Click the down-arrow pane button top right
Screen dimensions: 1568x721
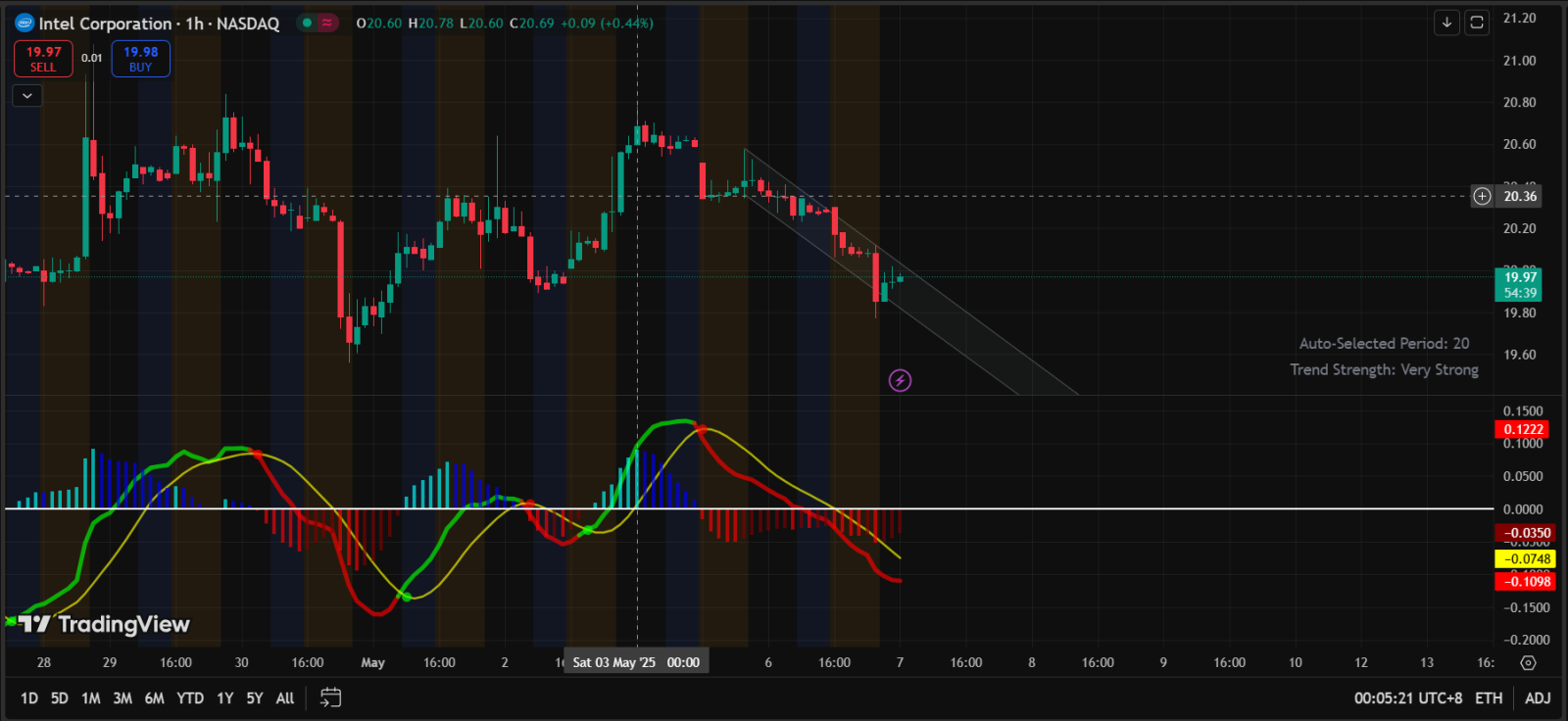point(1446,22)
